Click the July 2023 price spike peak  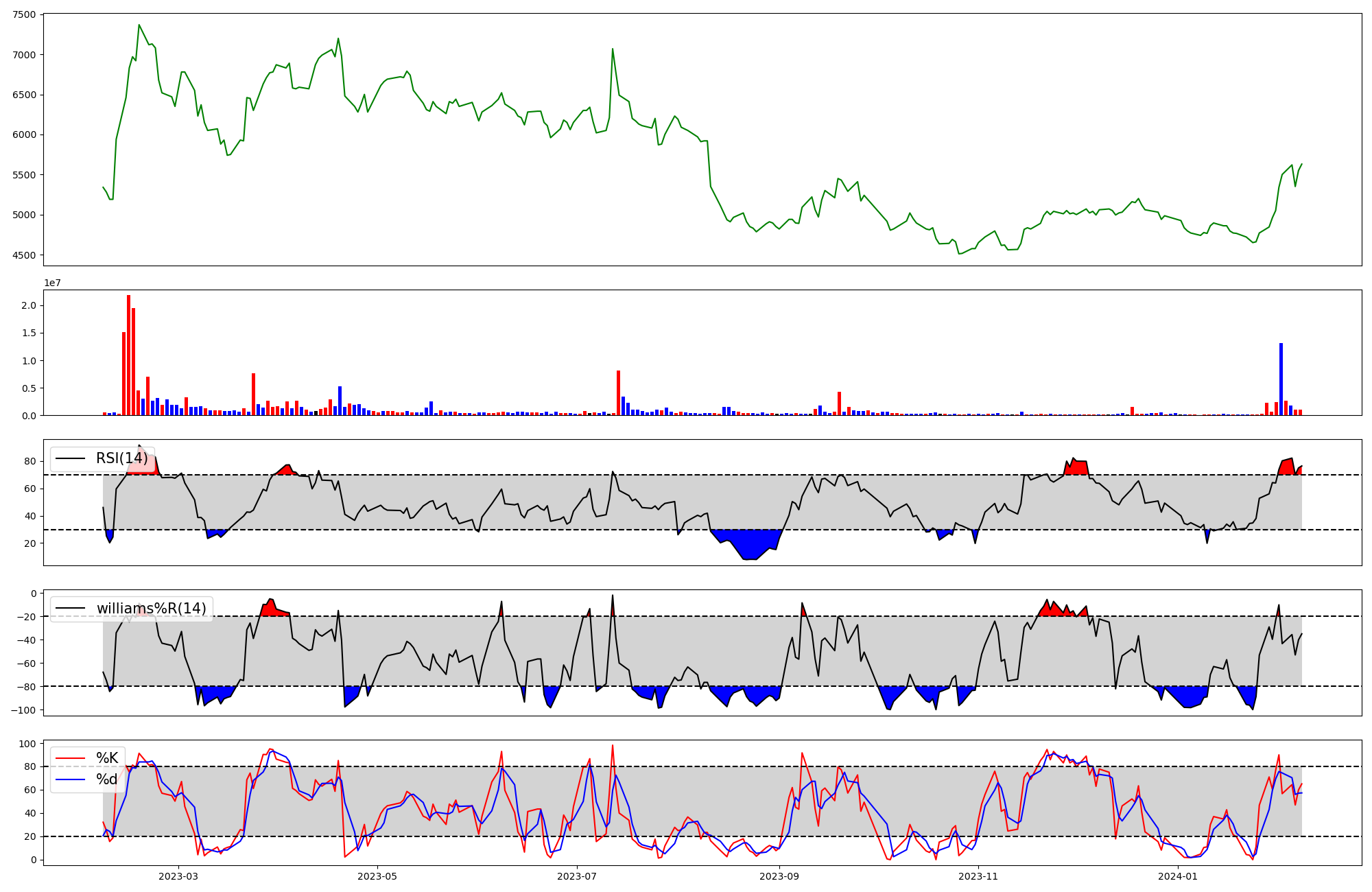click(613, 49)
